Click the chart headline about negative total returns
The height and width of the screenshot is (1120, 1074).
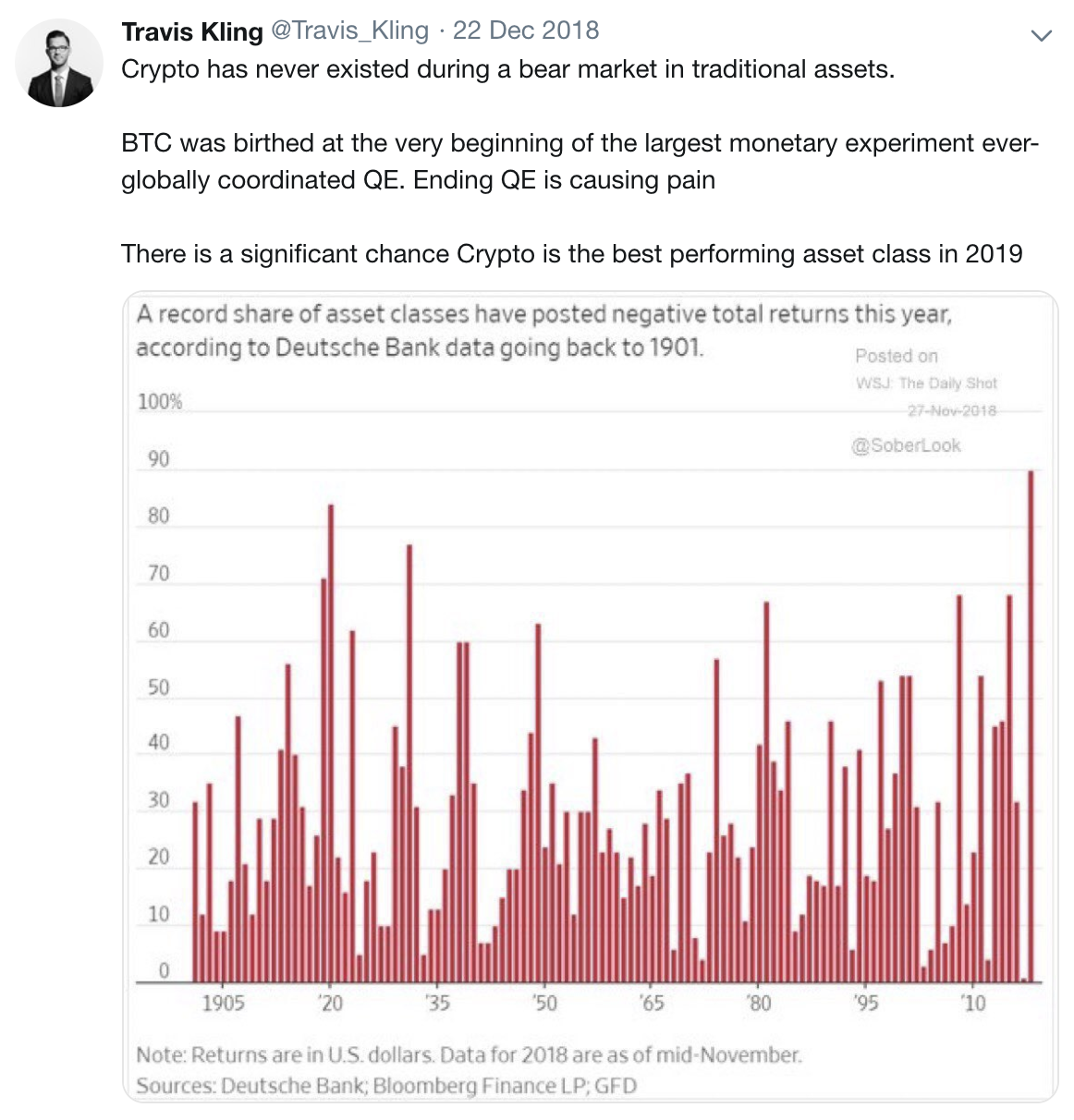tap(543, 330)
